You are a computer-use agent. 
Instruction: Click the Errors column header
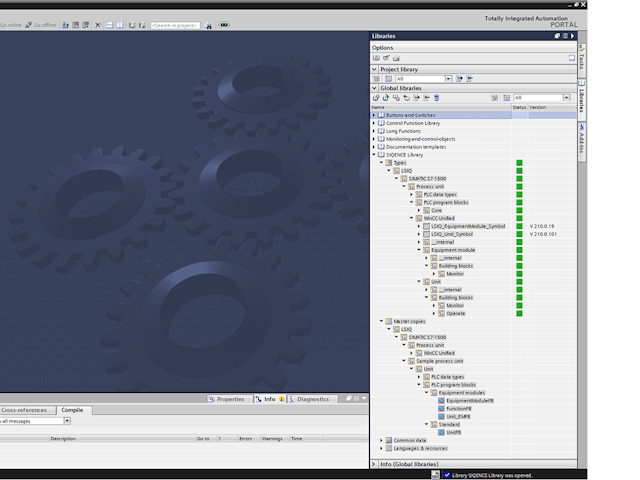click(x=249, y=439)
